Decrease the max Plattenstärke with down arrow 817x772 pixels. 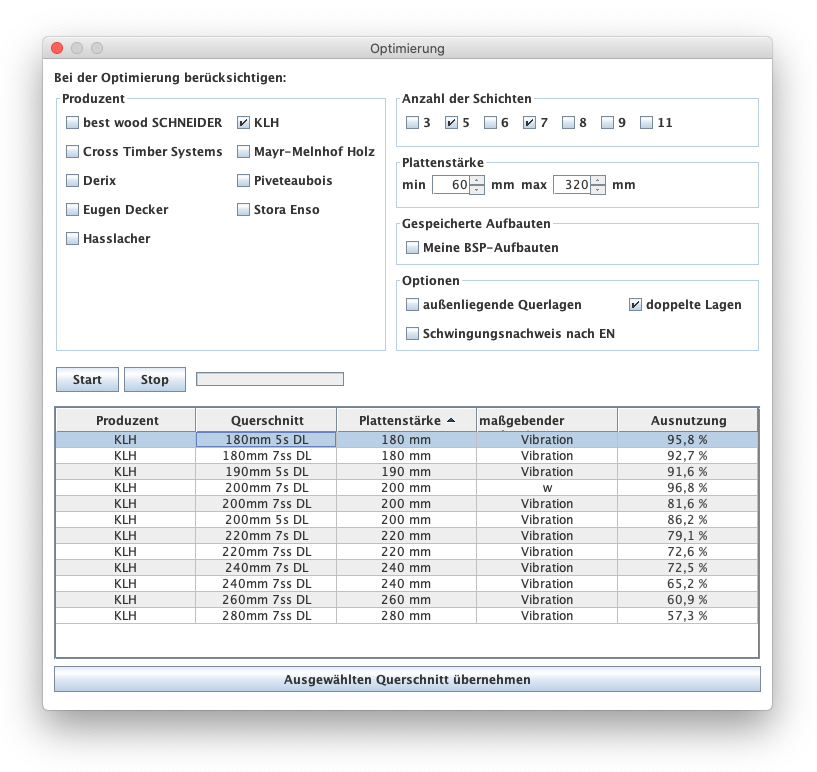(x=598, y=190)
